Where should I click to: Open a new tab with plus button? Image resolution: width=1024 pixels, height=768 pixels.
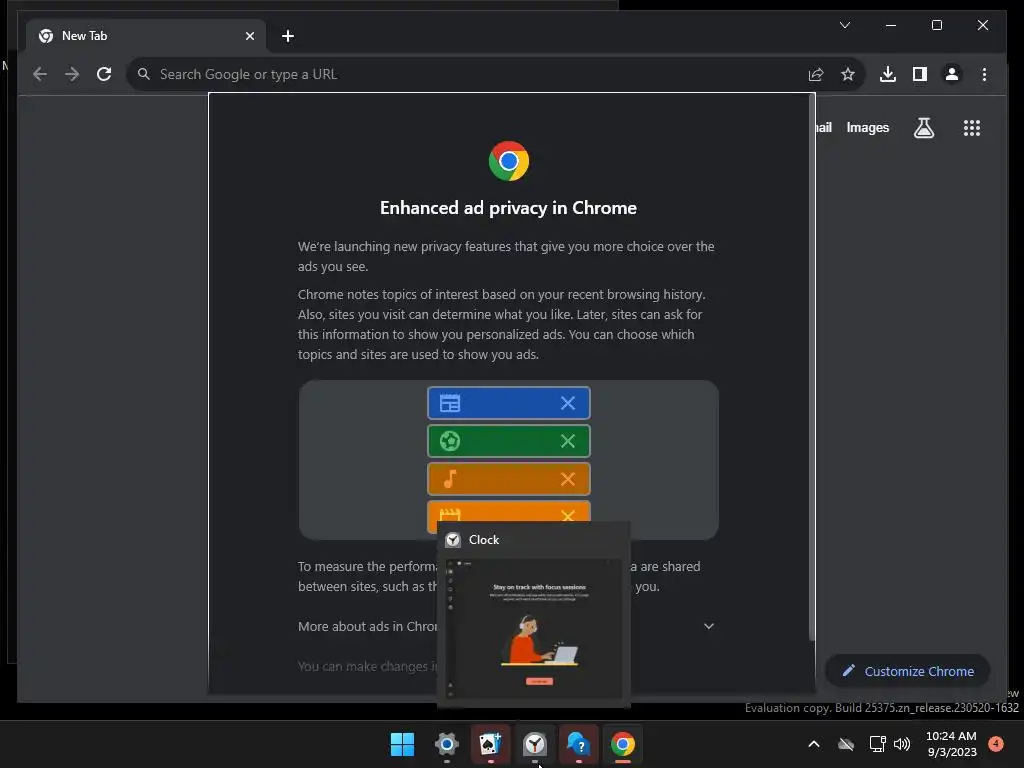[x=287, y=36]
